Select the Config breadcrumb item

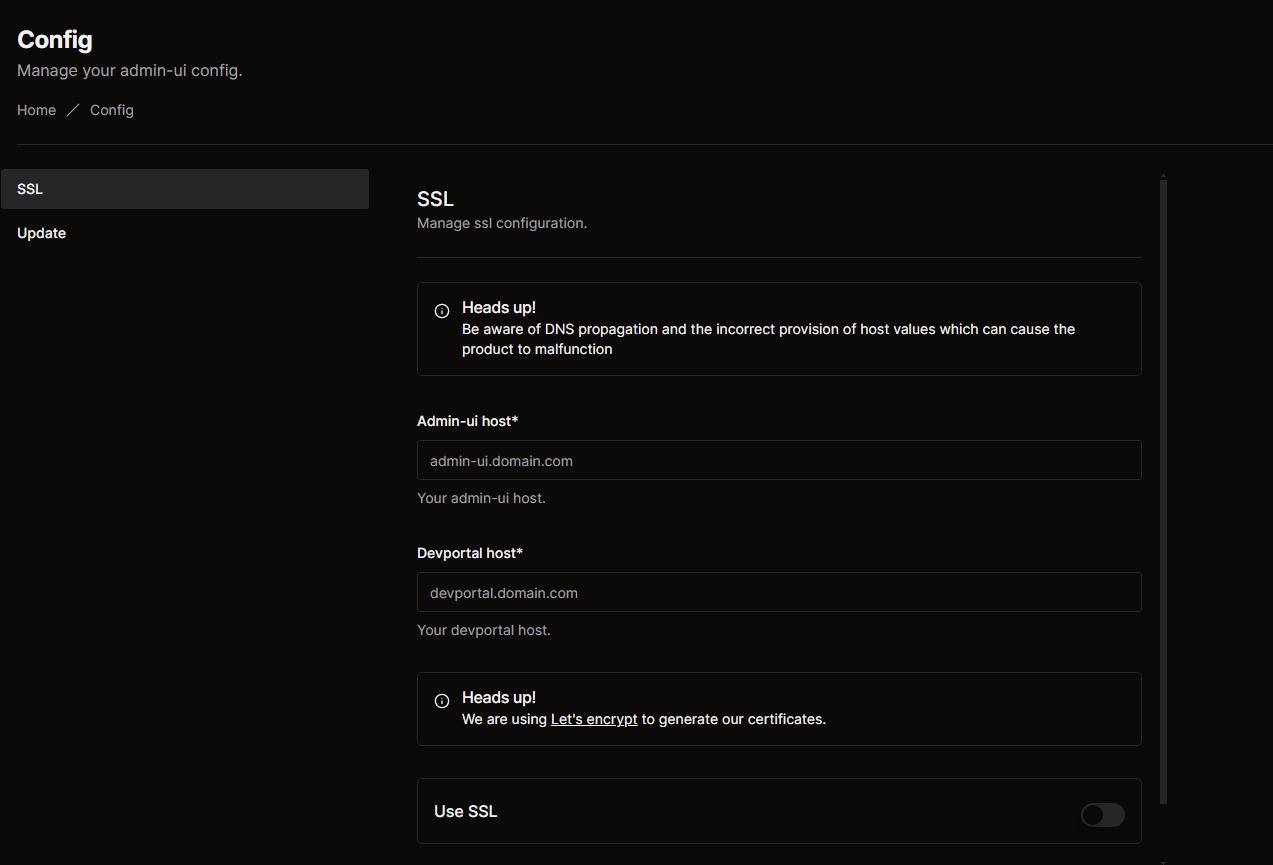(x=111, y=110)
